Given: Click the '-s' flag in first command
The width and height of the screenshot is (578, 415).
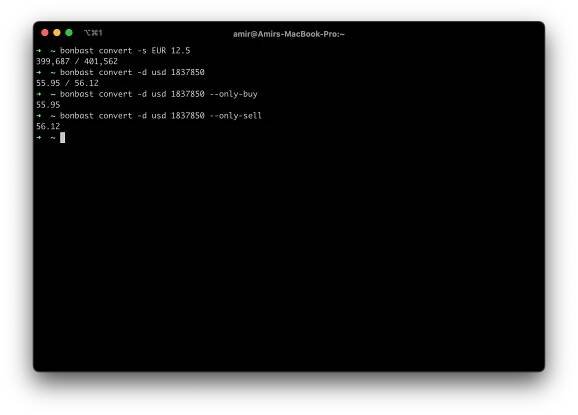Looking at the screenshot, I should (x=142, y=50).
